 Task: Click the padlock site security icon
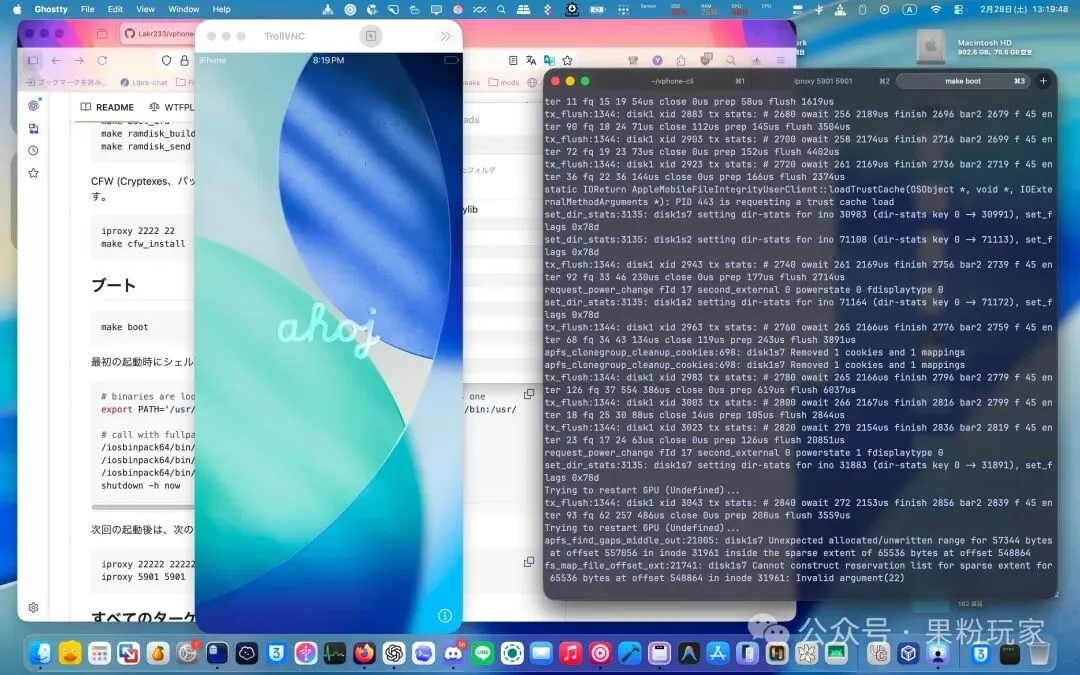coord(184,61)
